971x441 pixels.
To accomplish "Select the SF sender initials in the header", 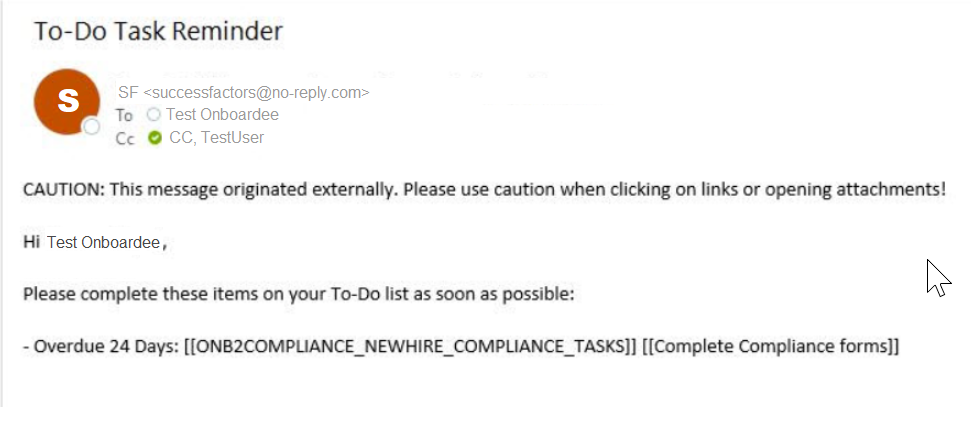I will pos(128,92).
